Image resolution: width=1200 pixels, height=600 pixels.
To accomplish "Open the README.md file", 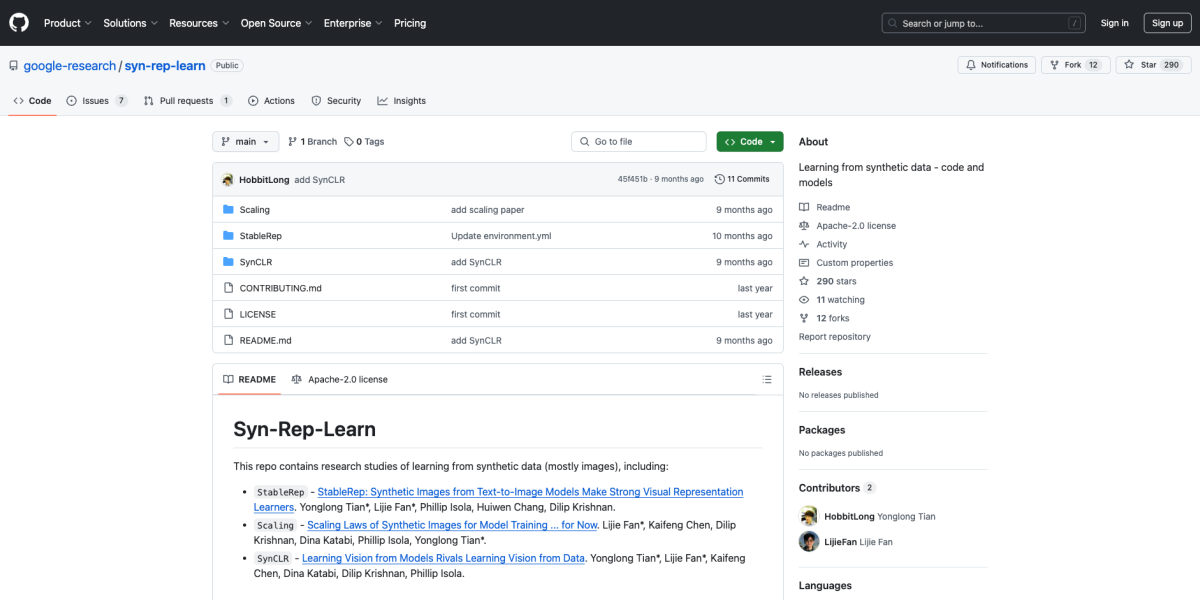I will click(265, 340).
